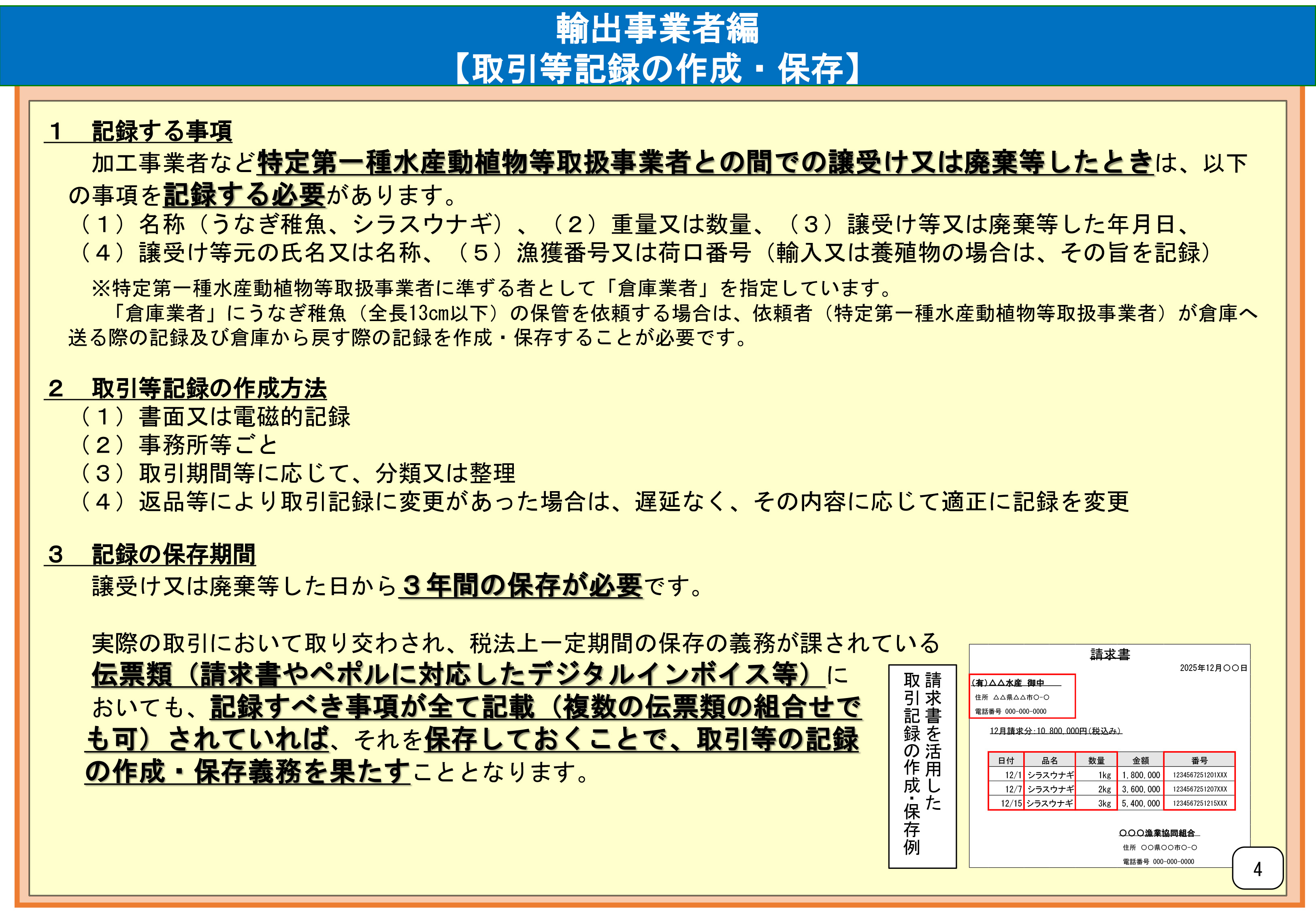Click the page number 4 box
This screenshot has width=1316, height=911.
point(1257,868)
